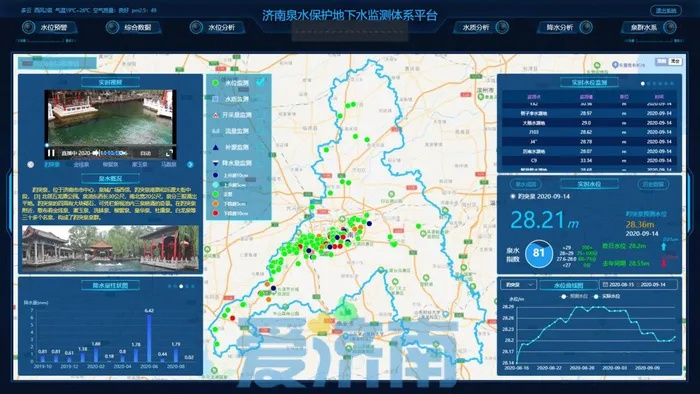Image resolution: width=700 pixels, height=394 pixels.
Task: Click orange legend dot 下降超5cm
Action: pos(216,203)
